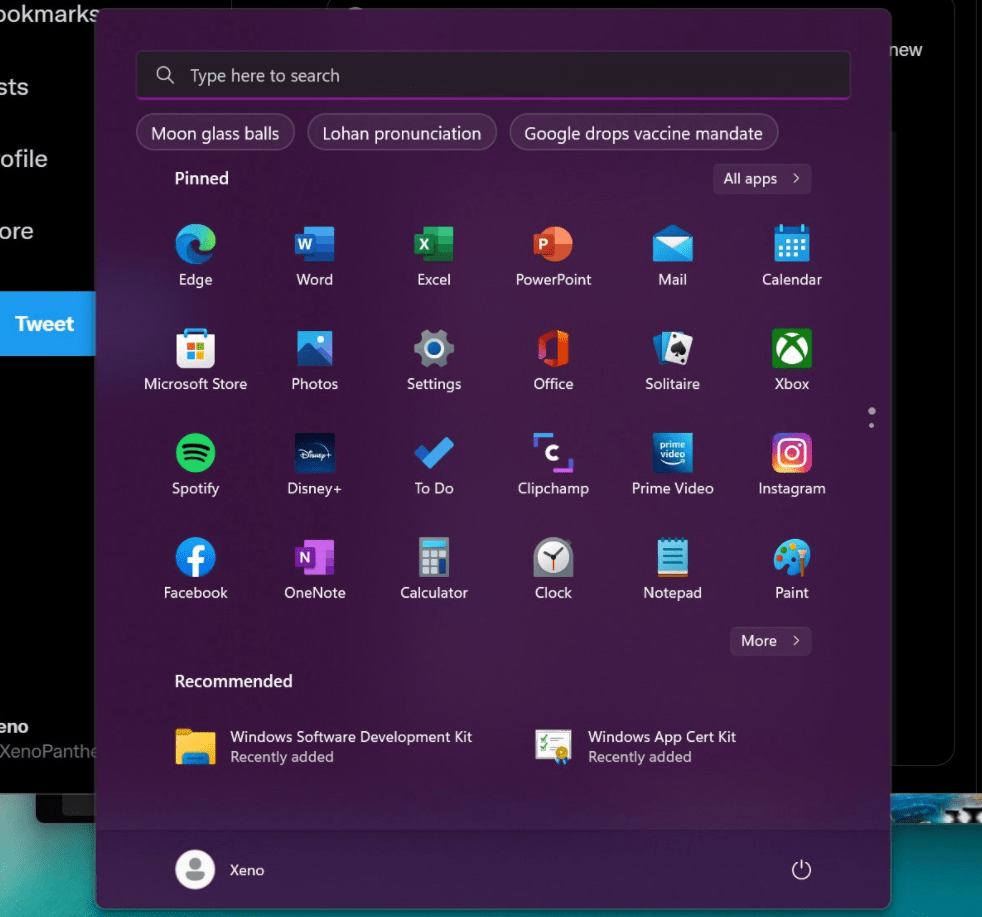
Task: Expand the All apps list
Action: coord(761,178)
